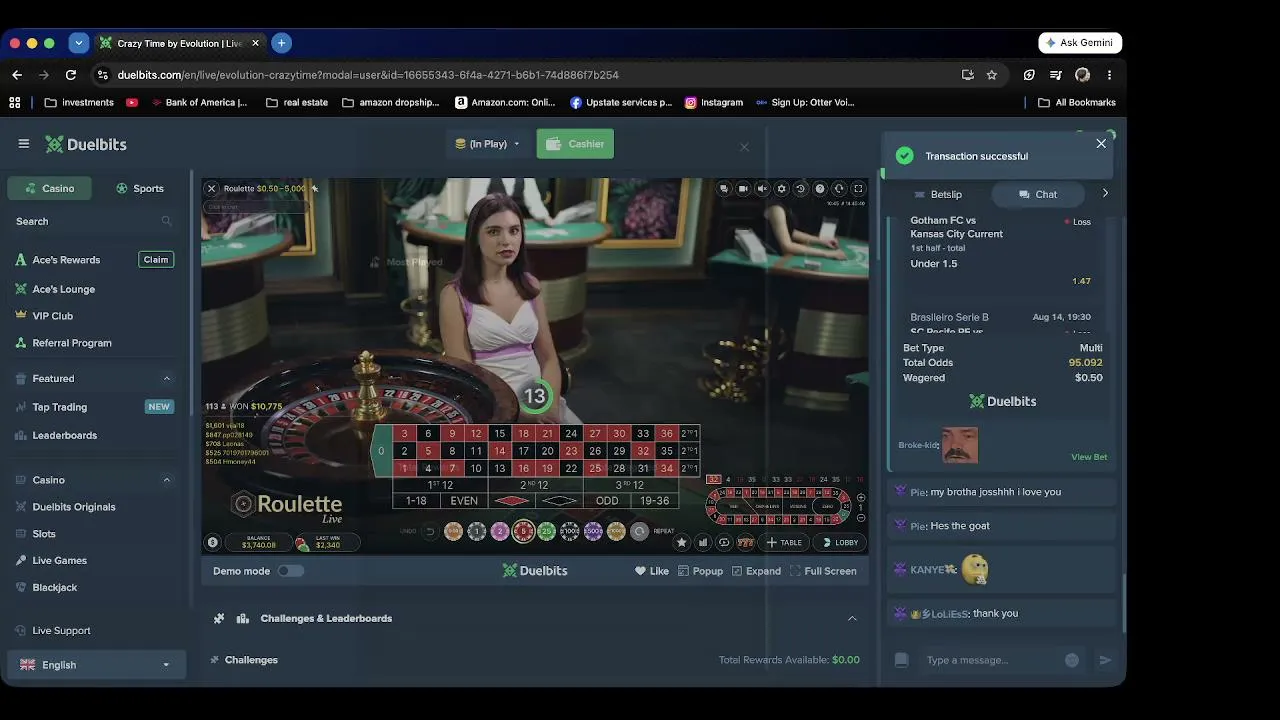Open favorite bets star icon
This screenshot has width=1280, height=720.
pyautogui.click(x=682, y=542)
